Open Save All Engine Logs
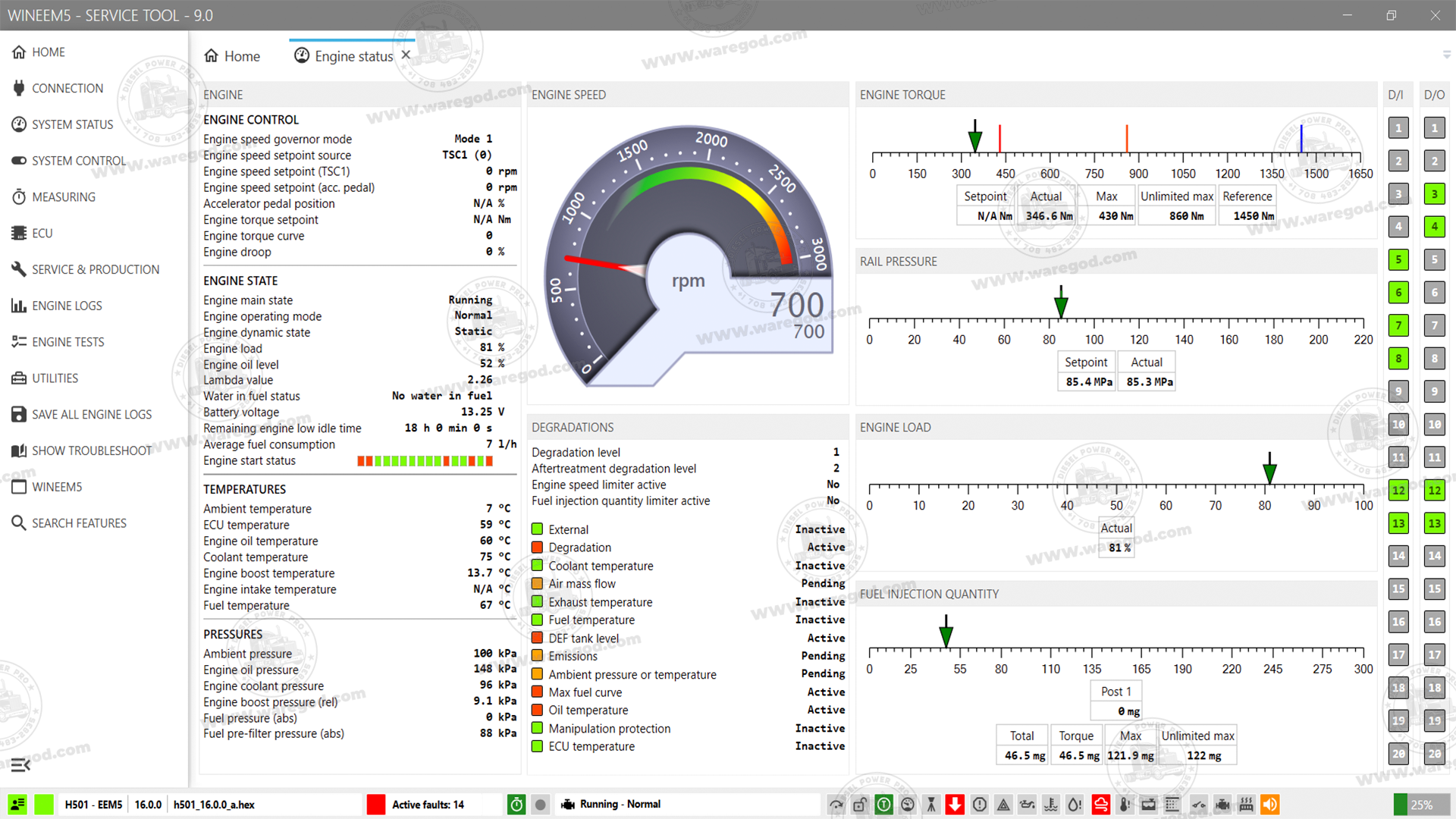1456x819 pixels. [x=91, y=414]
